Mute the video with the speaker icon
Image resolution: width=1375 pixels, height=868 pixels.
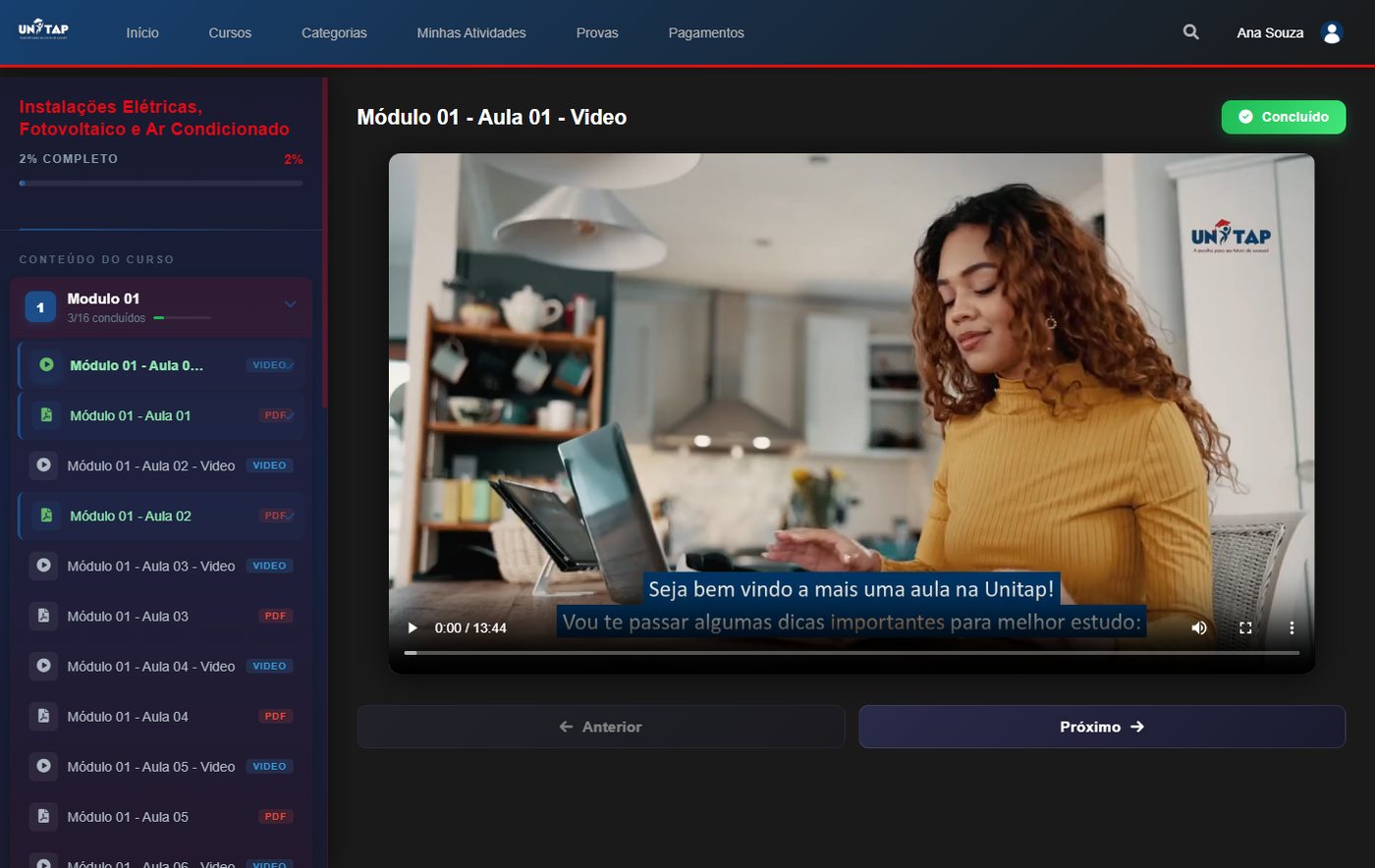click(x=1199, y=627)
